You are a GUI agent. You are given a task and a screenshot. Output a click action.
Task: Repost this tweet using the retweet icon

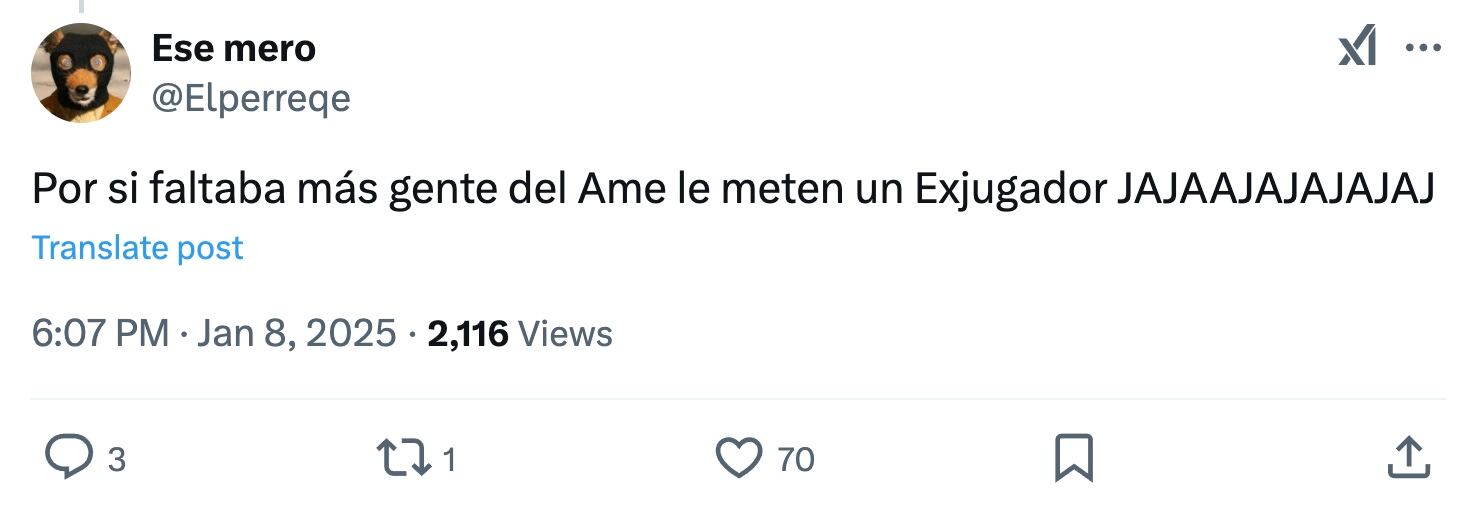[403, 459]
